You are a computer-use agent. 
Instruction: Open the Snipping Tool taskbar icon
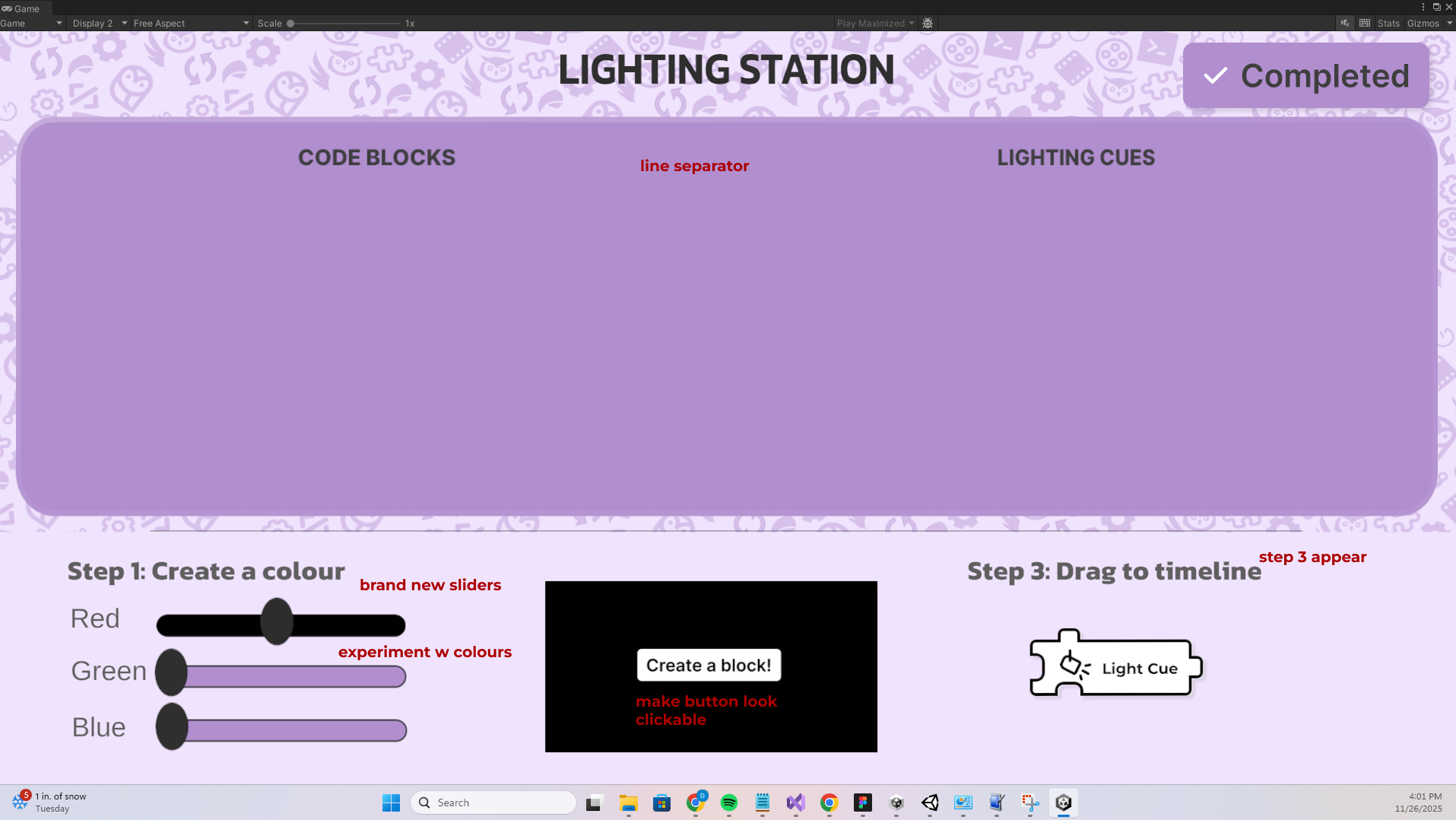click(x=1030, y=803)
